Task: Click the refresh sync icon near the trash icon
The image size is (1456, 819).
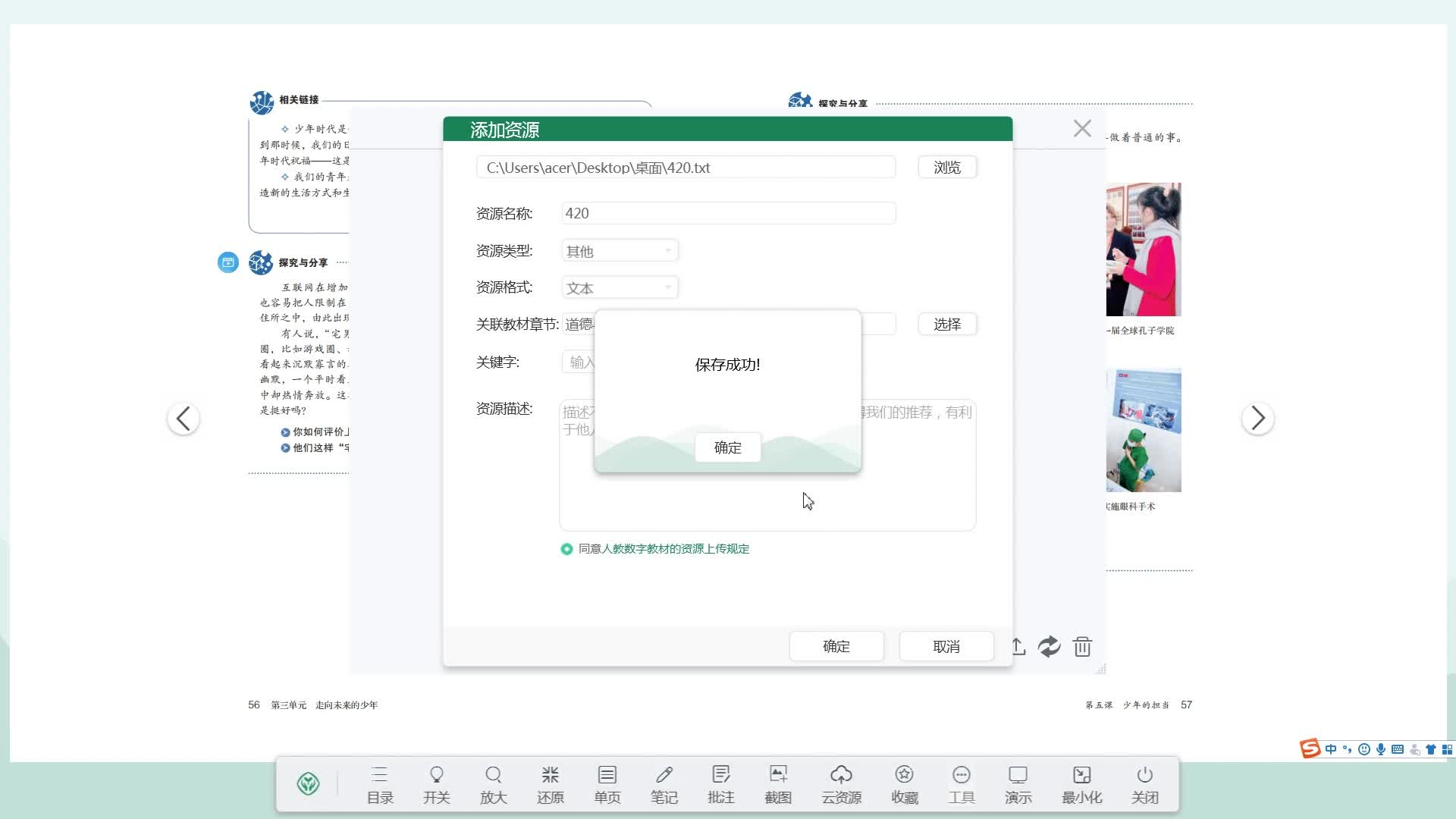Action: click(1050, 646)
